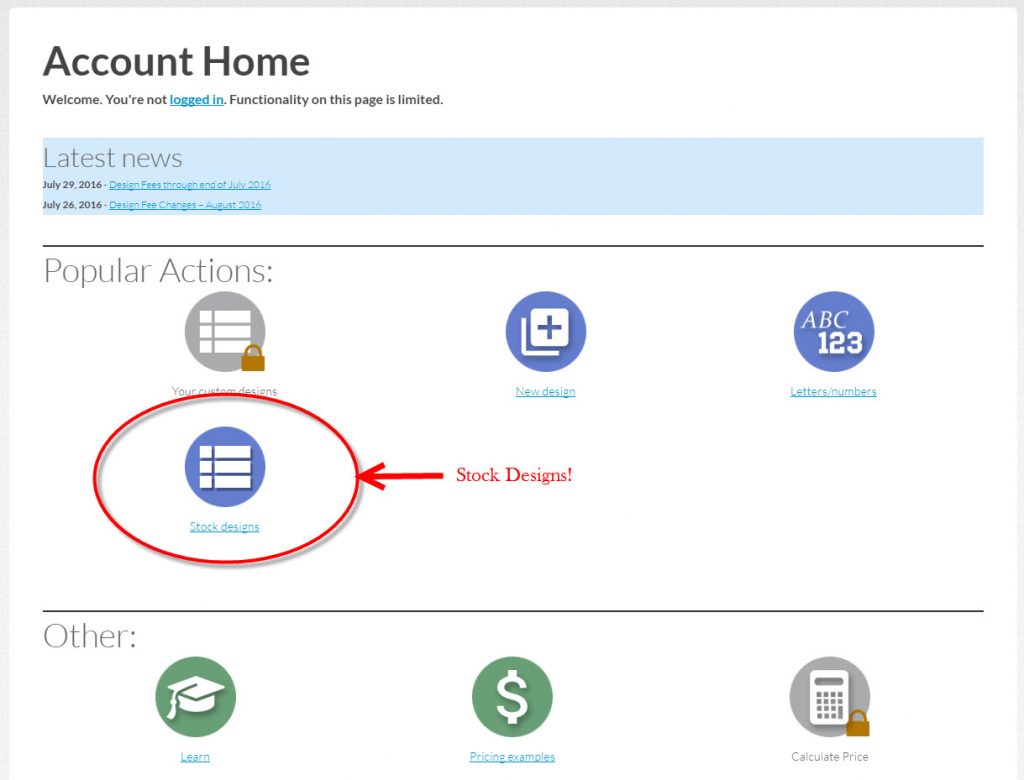Open the 'Pricing examples' text link

click(x=512, y=757)
